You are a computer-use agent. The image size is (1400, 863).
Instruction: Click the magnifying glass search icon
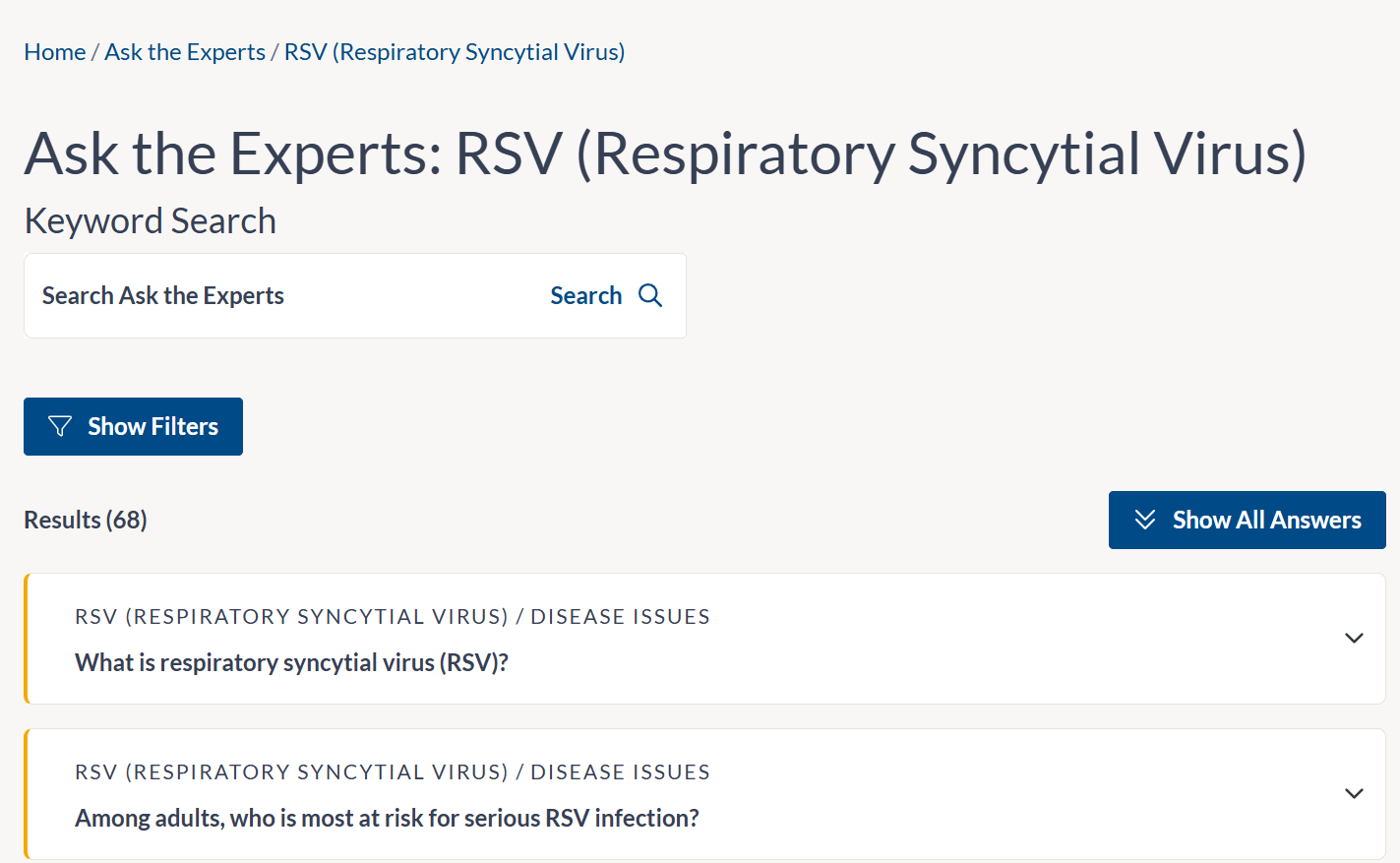tap(650, 295)
